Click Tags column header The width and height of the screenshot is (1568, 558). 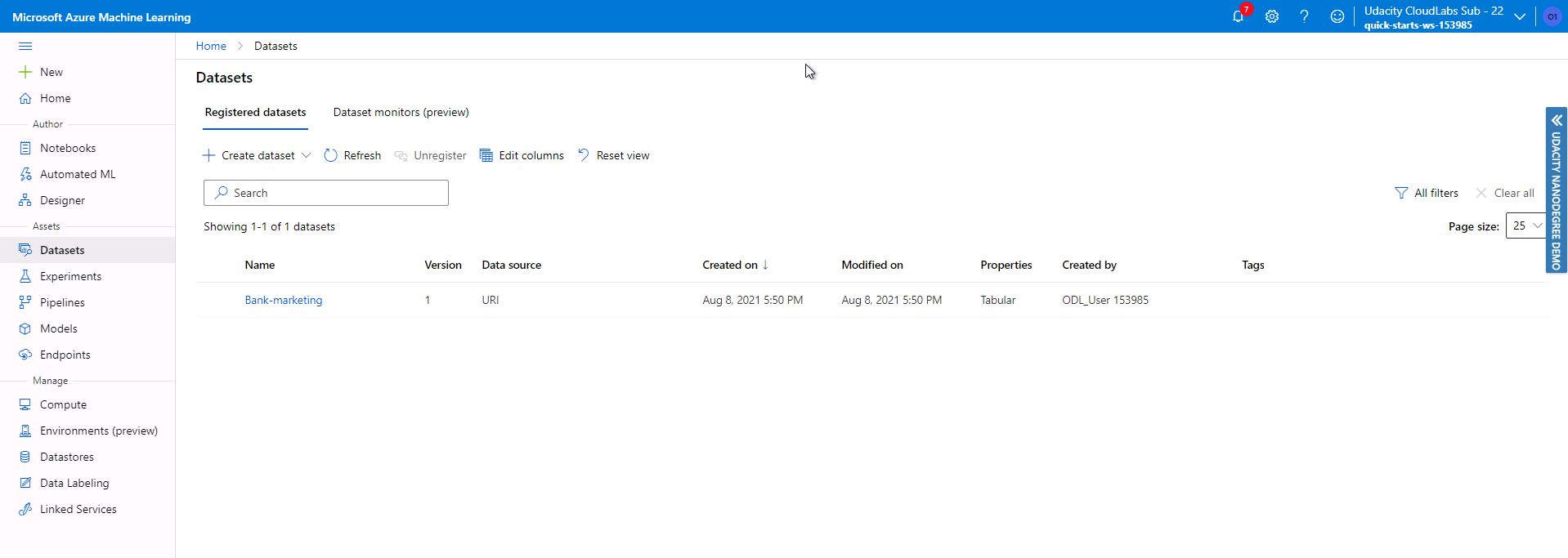[x=1253, y=265]
